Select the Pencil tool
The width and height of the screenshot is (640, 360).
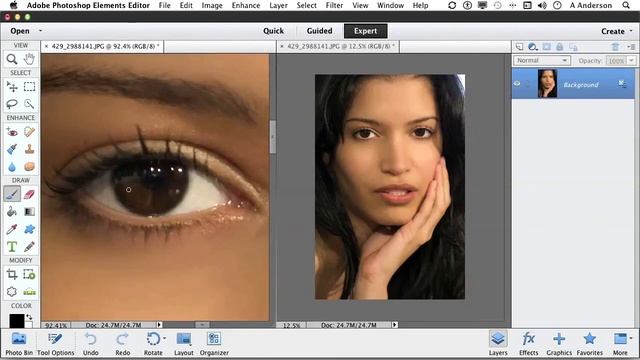[x=29, y=247]
